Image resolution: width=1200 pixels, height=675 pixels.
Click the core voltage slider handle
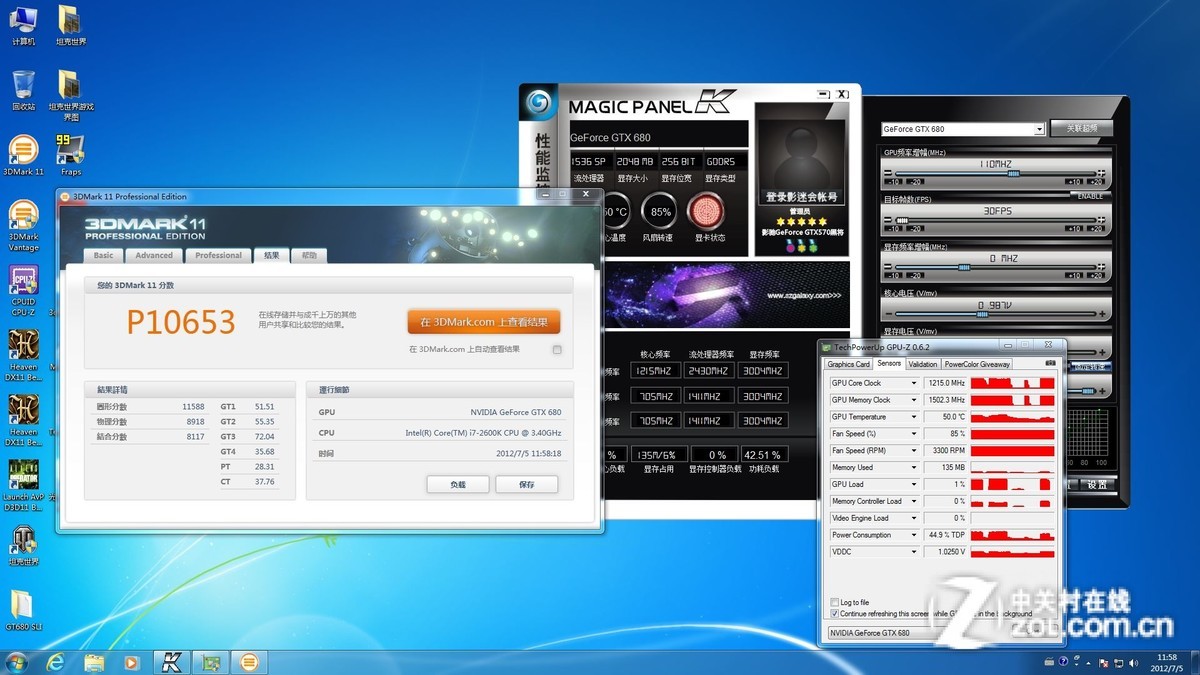982,314
